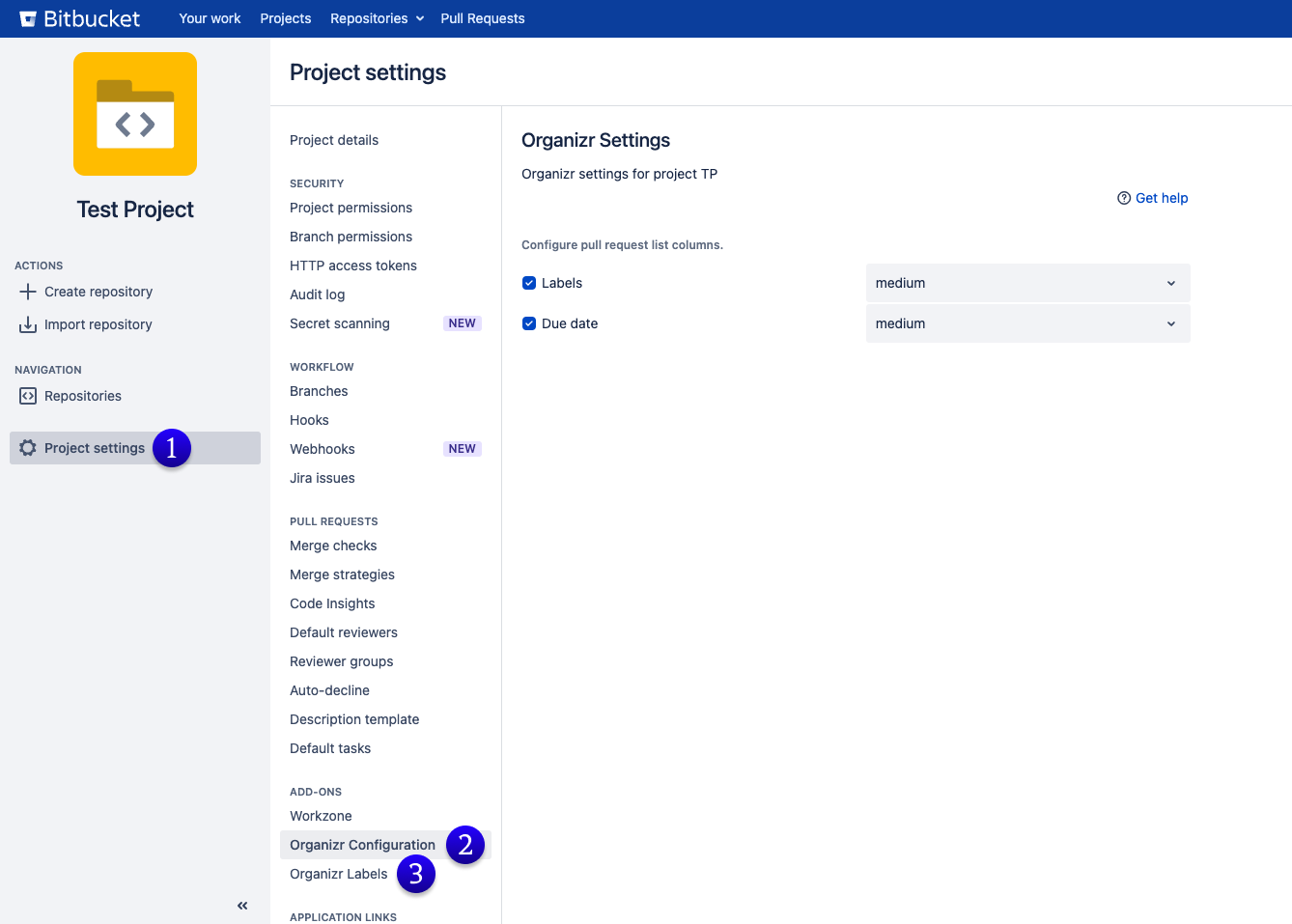Viewport: 1292px width, 924px height.
Task: Open the Repositories dropdown in top navigation
Action: coord(377,18)
